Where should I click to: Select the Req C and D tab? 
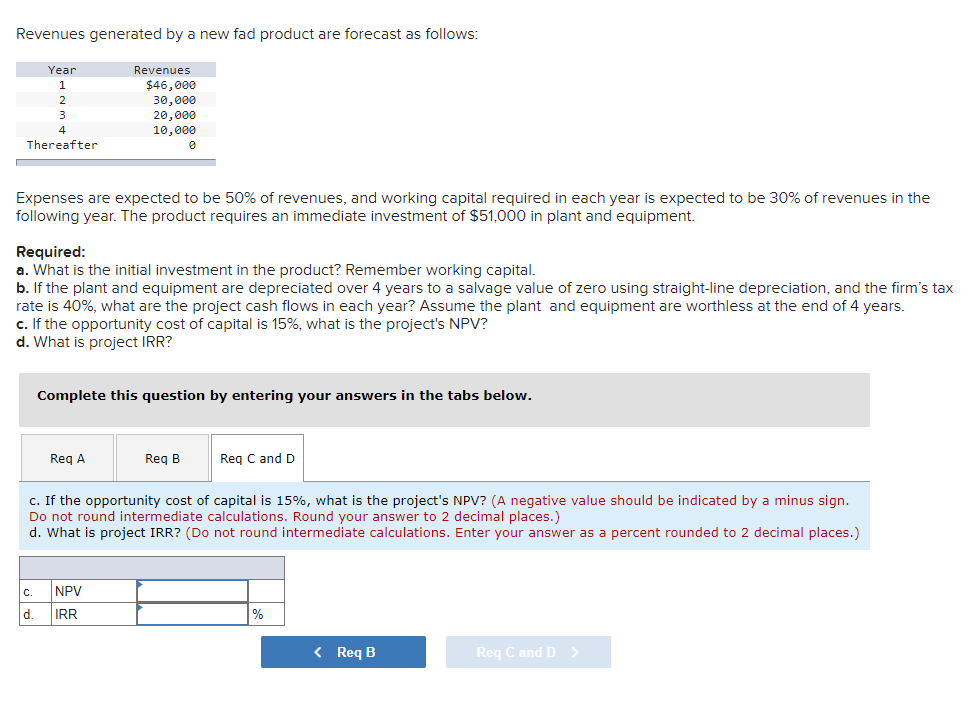pos(257,458)
